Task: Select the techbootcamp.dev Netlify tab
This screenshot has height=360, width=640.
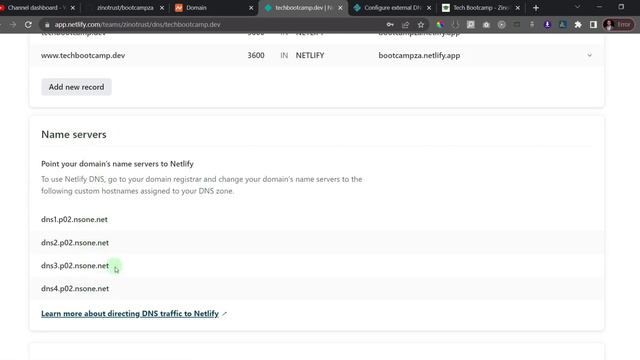Action: [x=303, y=8]
